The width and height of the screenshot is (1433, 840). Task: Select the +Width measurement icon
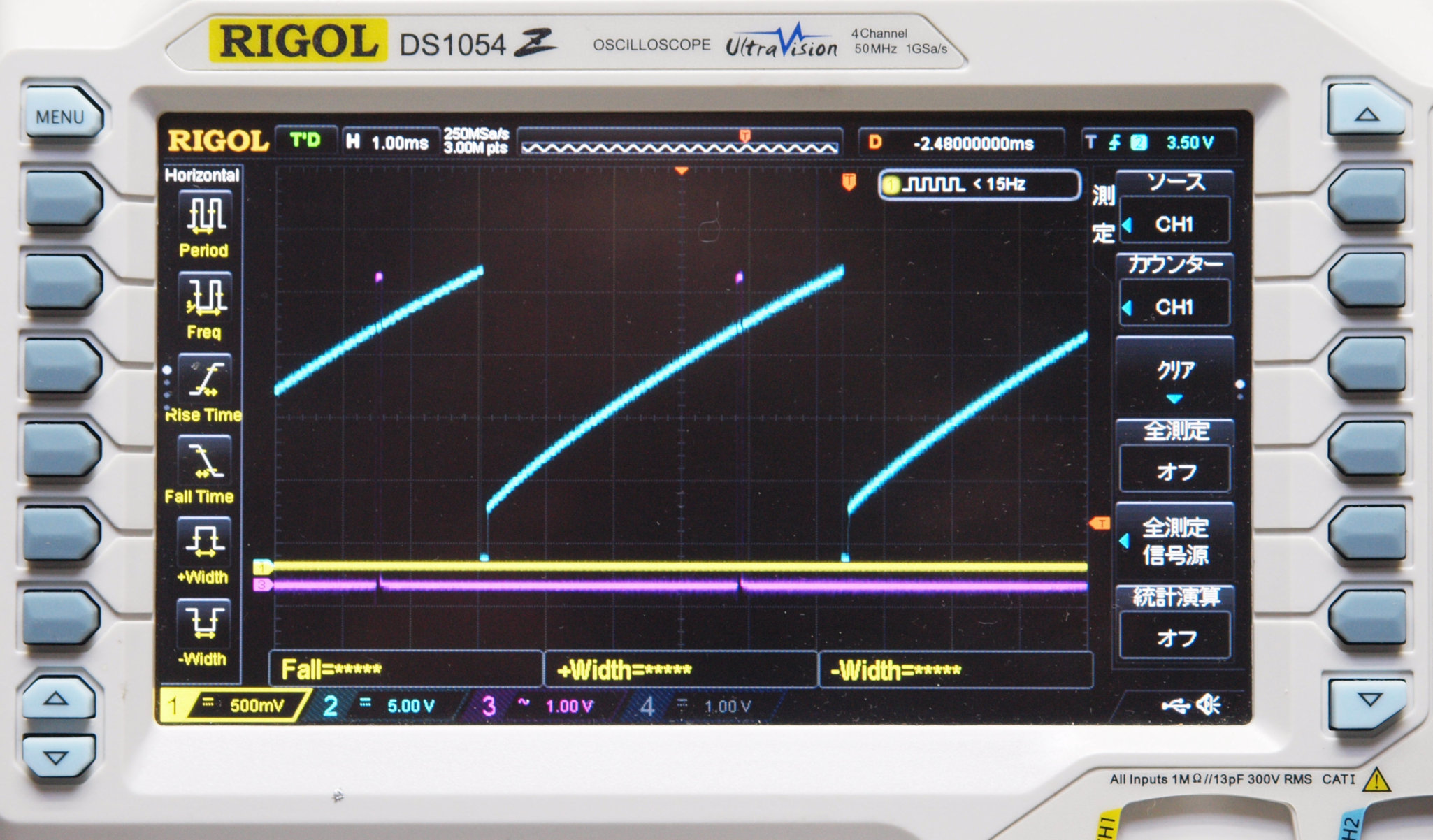203,542
